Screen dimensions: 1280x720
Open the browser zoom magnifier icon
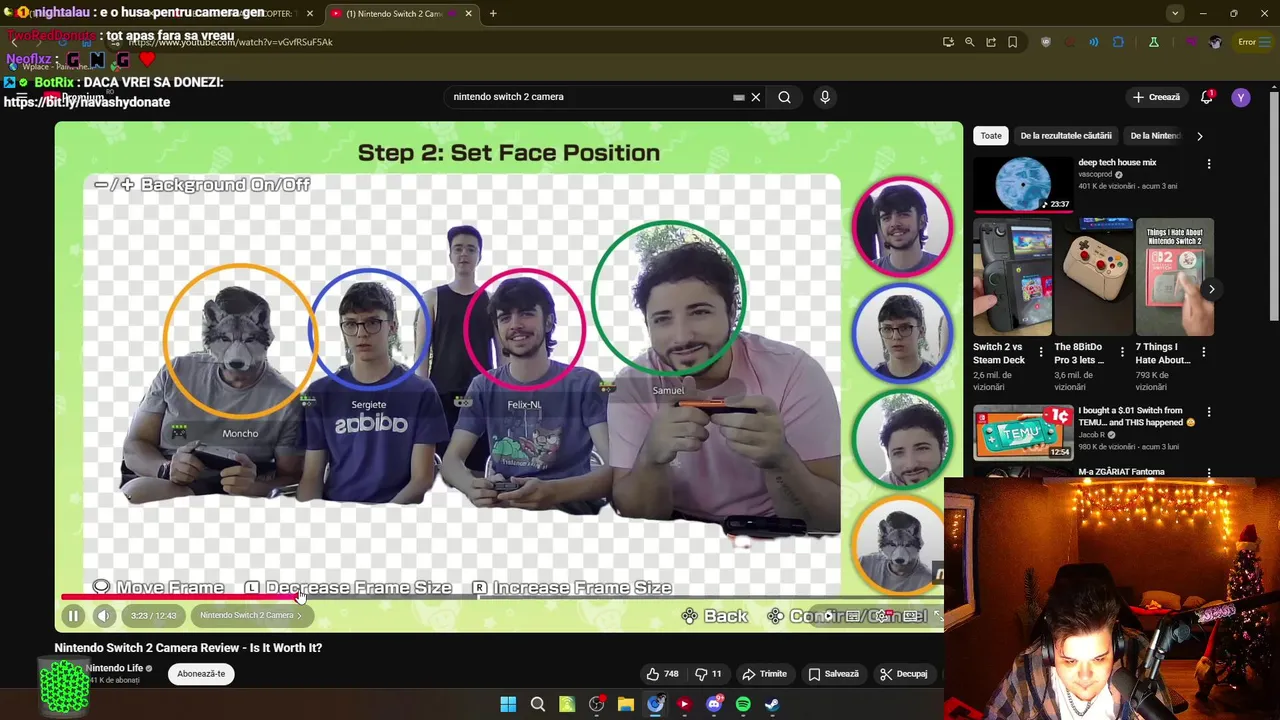tap(969, 42)
